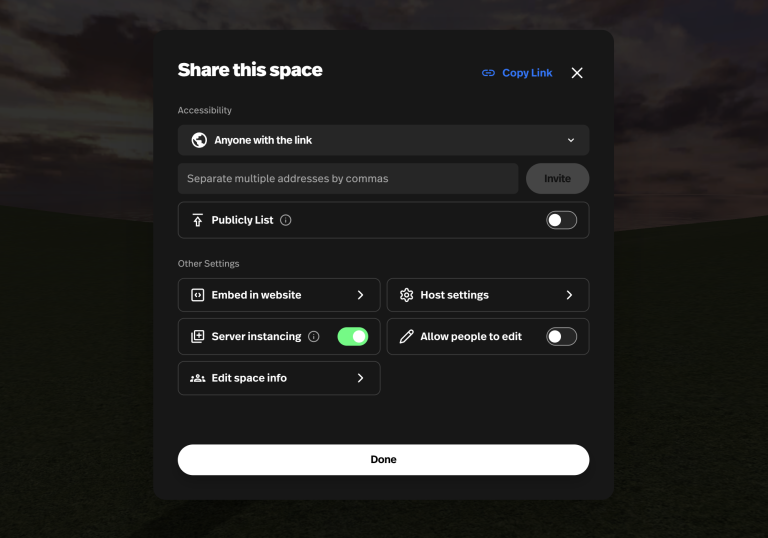
Task: Open Edit space info chevron
Action: point(360,378)
